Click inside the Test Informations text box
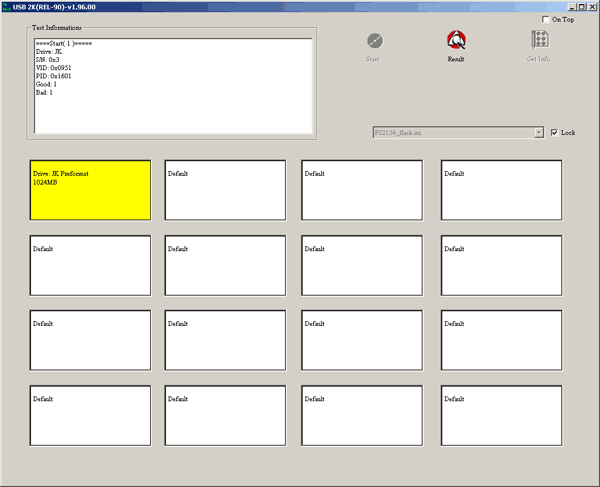This screenshot has width=600, height=487. pyautogui.click(x=174, y=85)
